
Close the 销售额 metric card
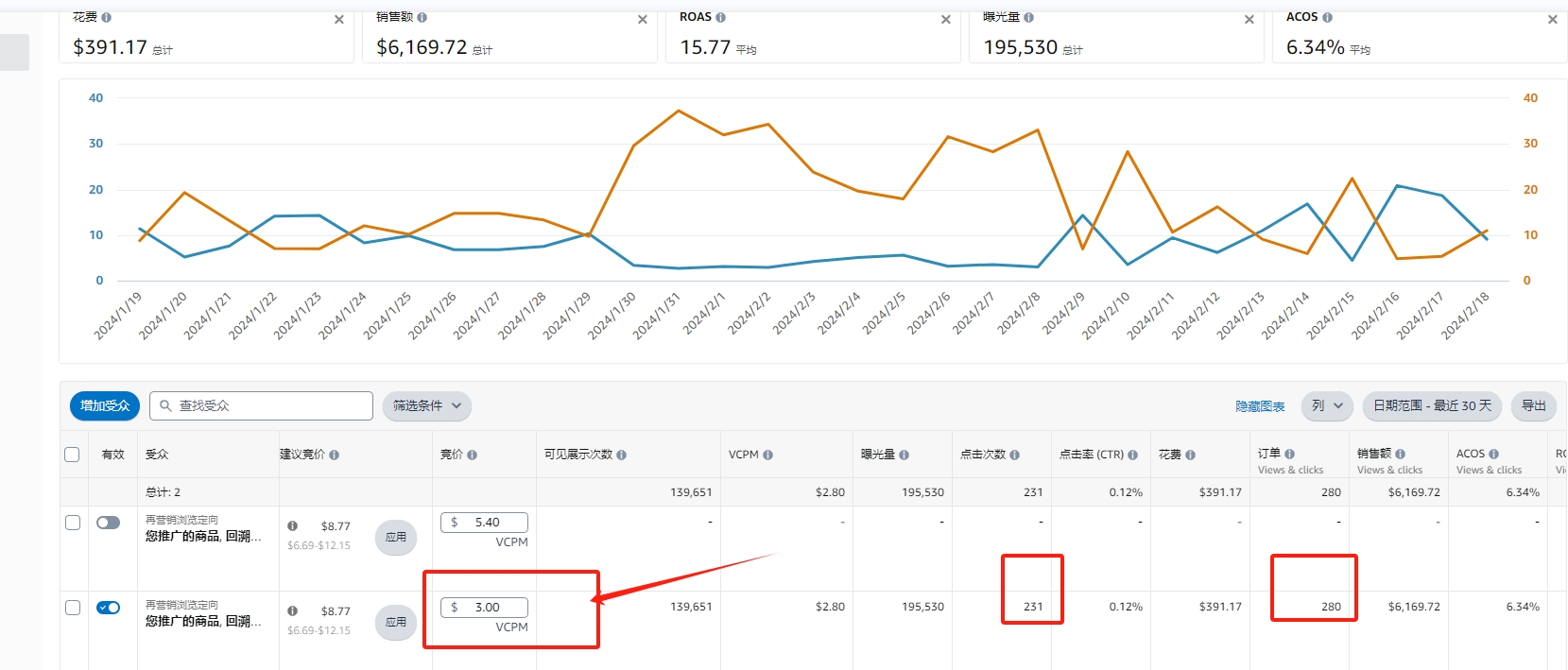click(x=643, y=19)
